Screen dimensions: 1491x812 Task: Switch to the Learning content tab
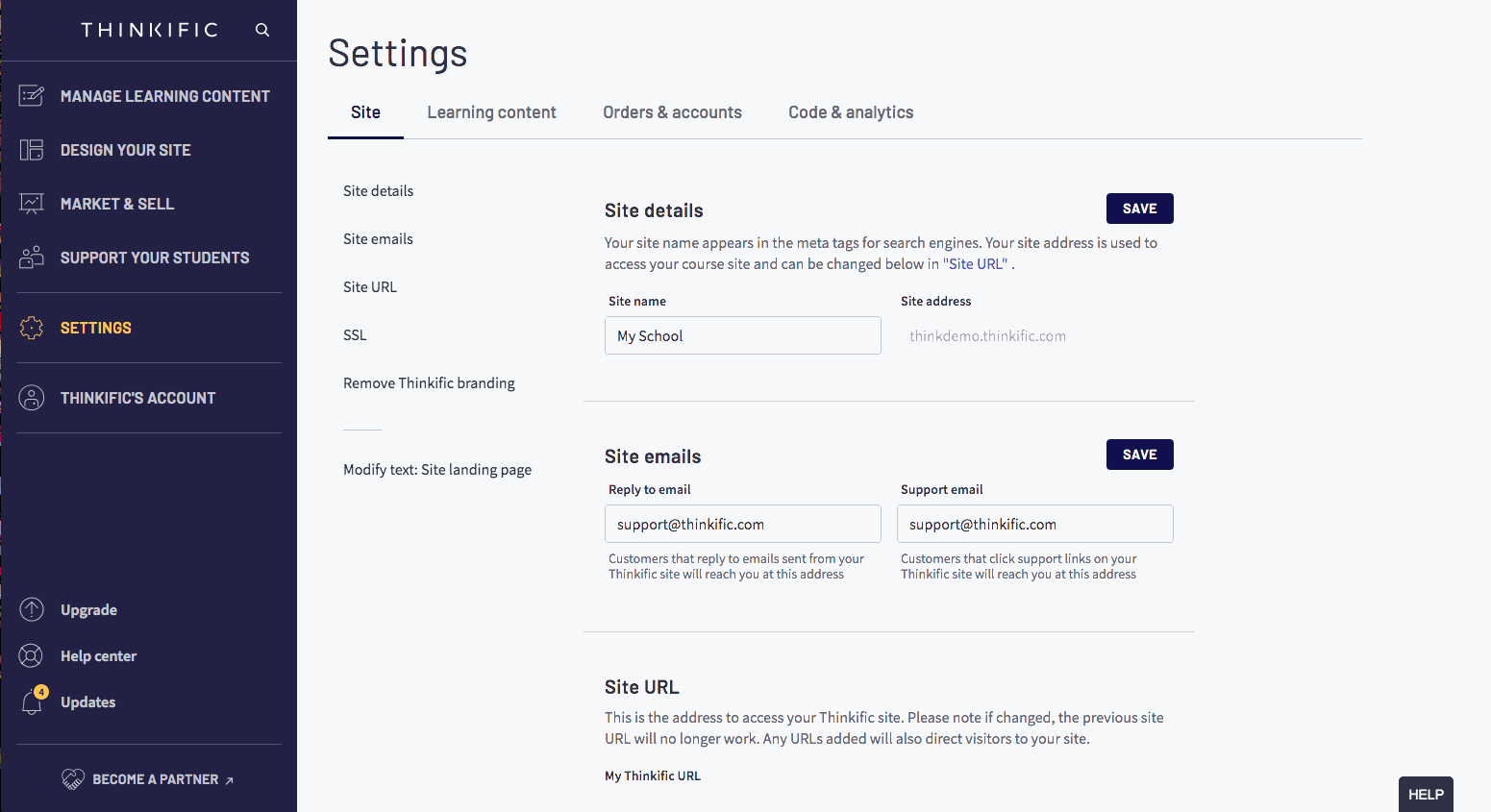[491, 112]
